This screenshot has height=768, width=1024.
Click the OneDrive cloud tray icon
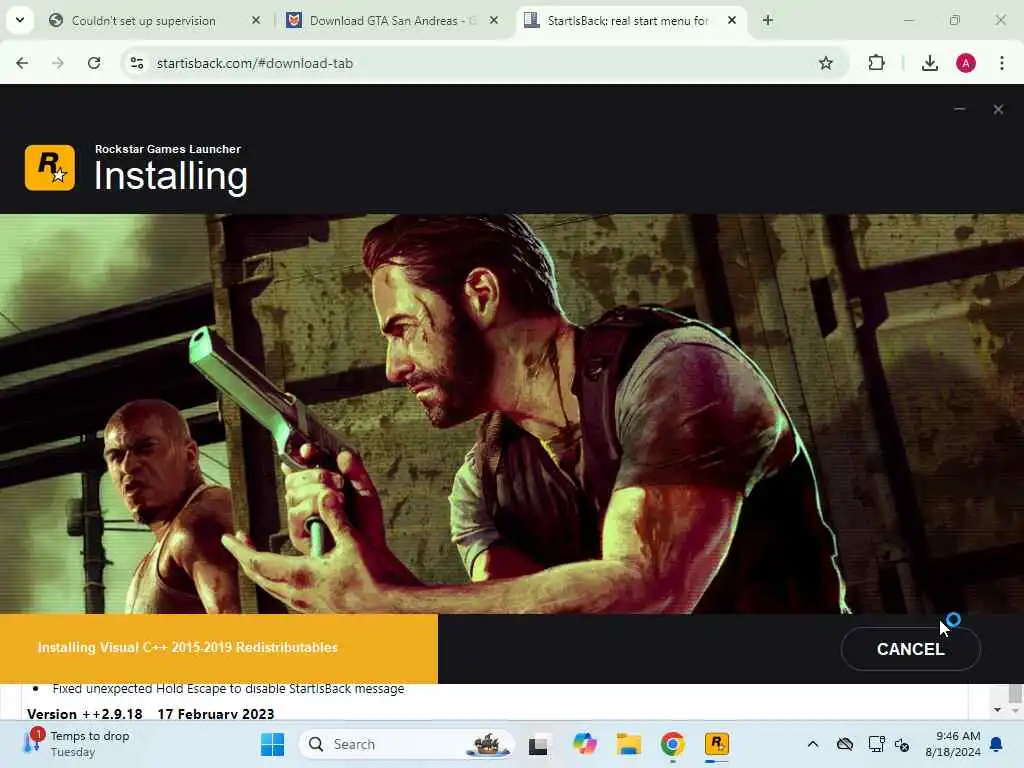point(845,744)
